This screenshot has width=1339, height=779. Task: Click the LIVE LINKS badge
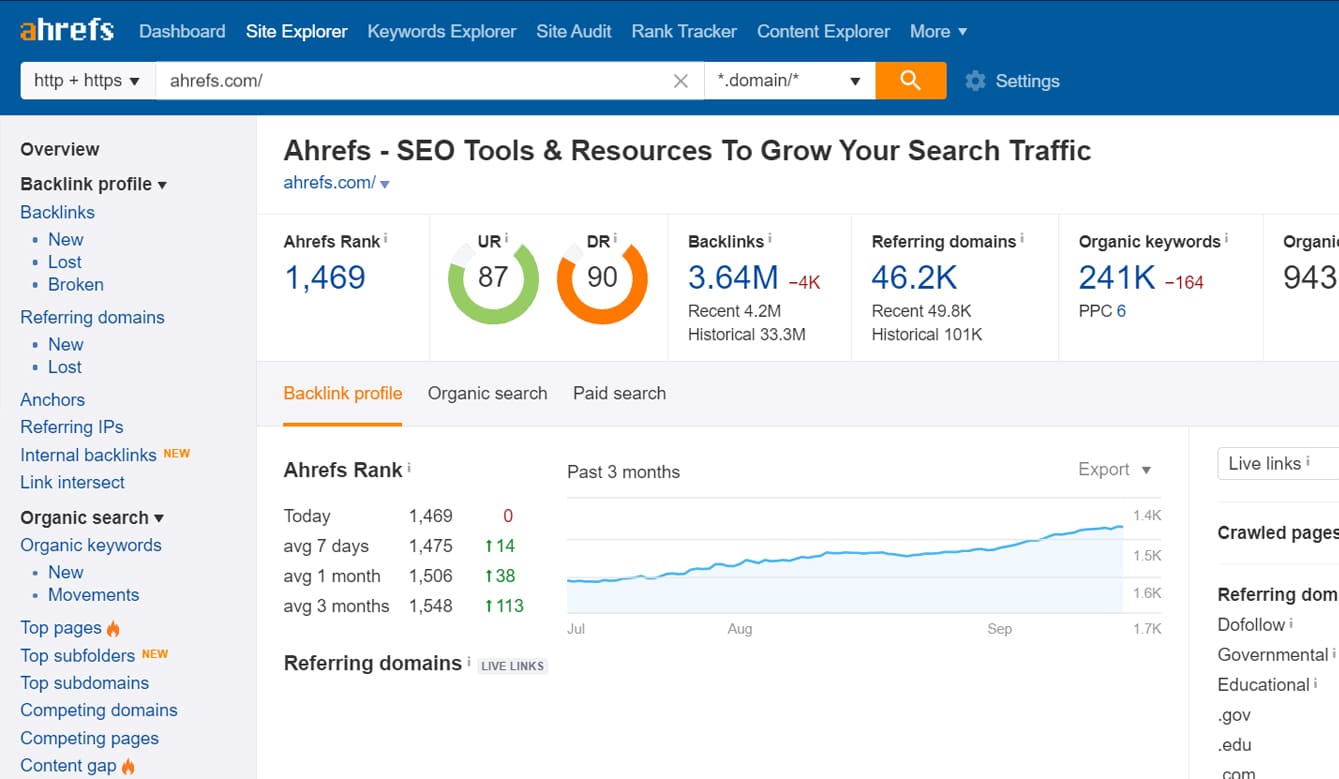(x=513, y=666)
